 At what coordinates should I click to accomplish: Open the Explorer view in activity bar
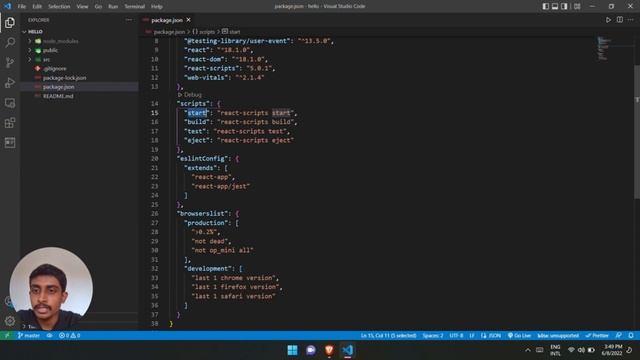pos(10,22)
